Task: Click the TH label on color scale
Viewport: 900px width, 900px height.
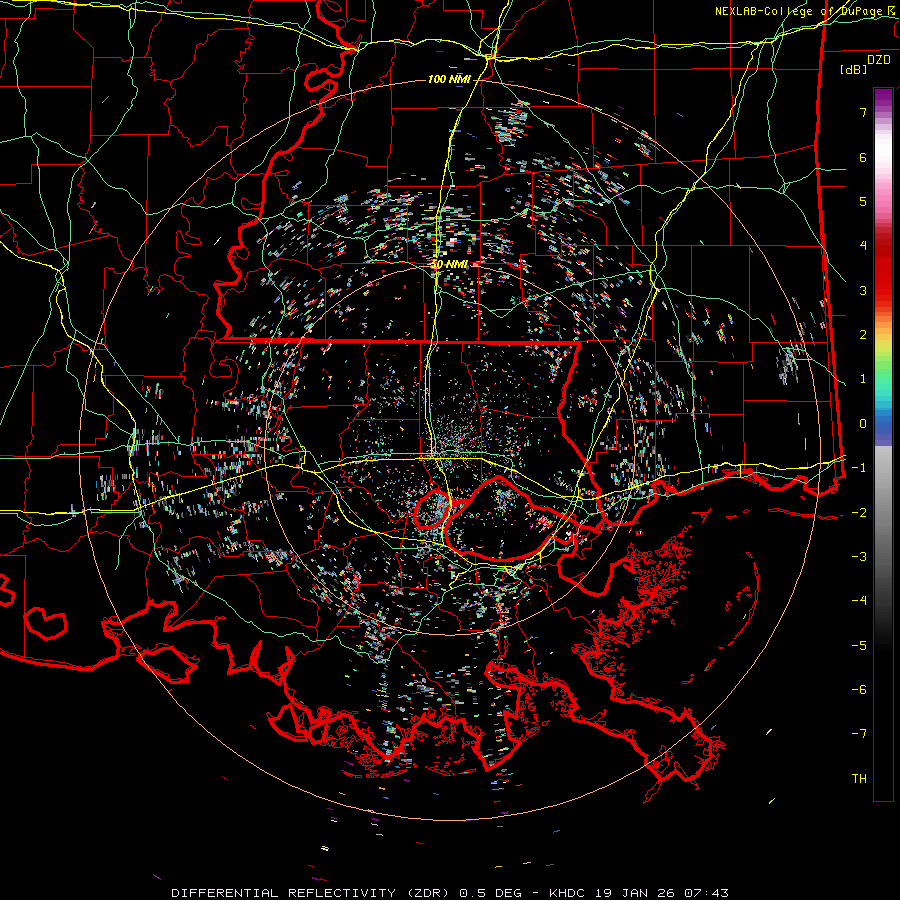Action: coord(859,779)
